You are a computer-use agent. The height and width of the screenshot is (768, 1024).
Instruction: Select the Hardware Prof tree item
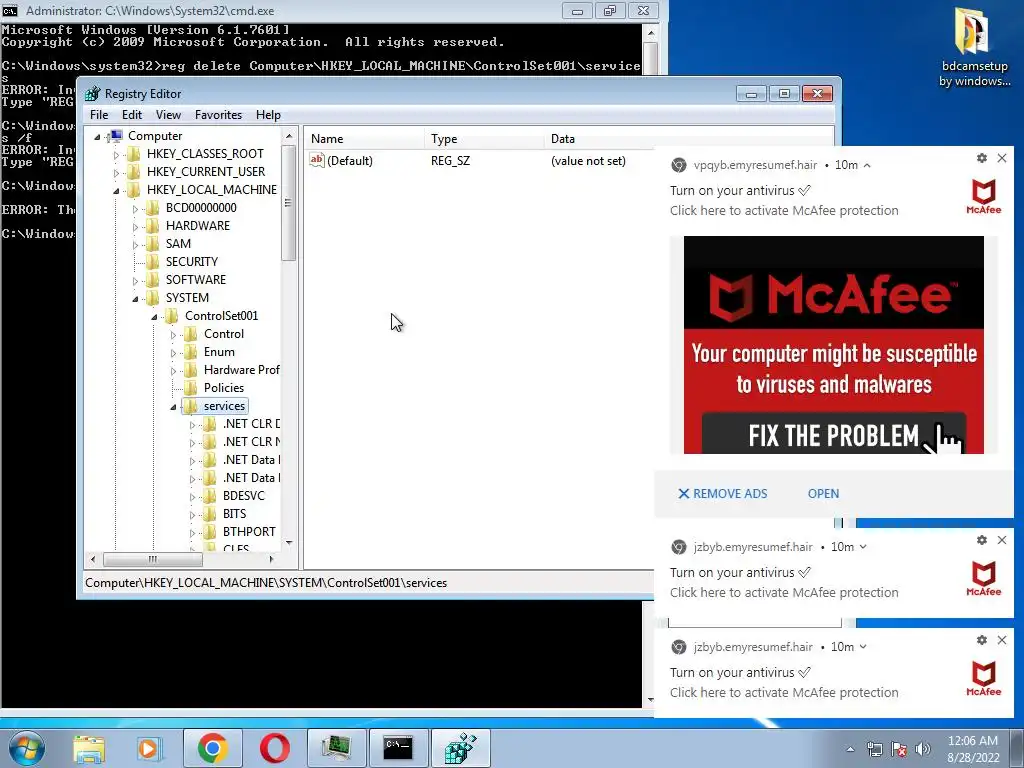(x=242, y=370)
